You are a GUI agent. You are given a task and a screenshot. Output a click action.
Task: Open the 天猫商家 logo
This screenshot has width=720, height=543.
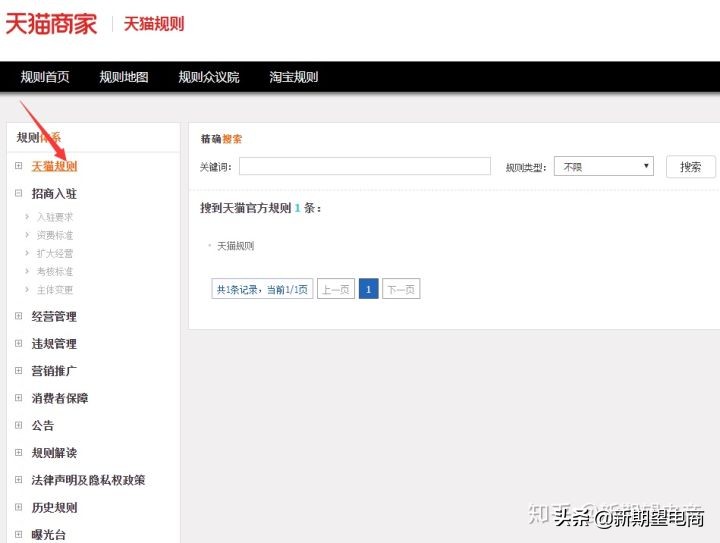click(51, 23)
